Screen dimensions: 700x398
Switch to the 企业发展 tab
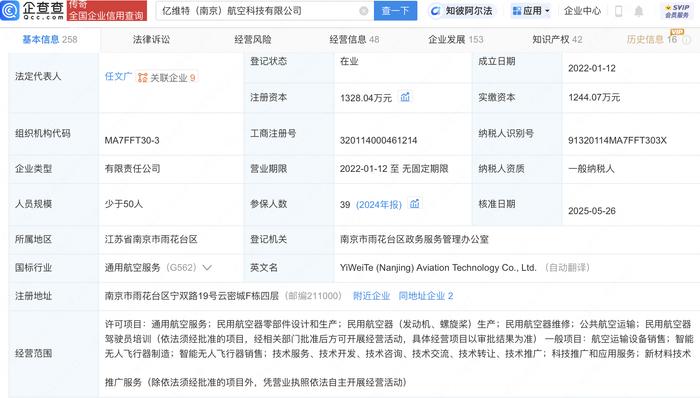pos(455,39)
